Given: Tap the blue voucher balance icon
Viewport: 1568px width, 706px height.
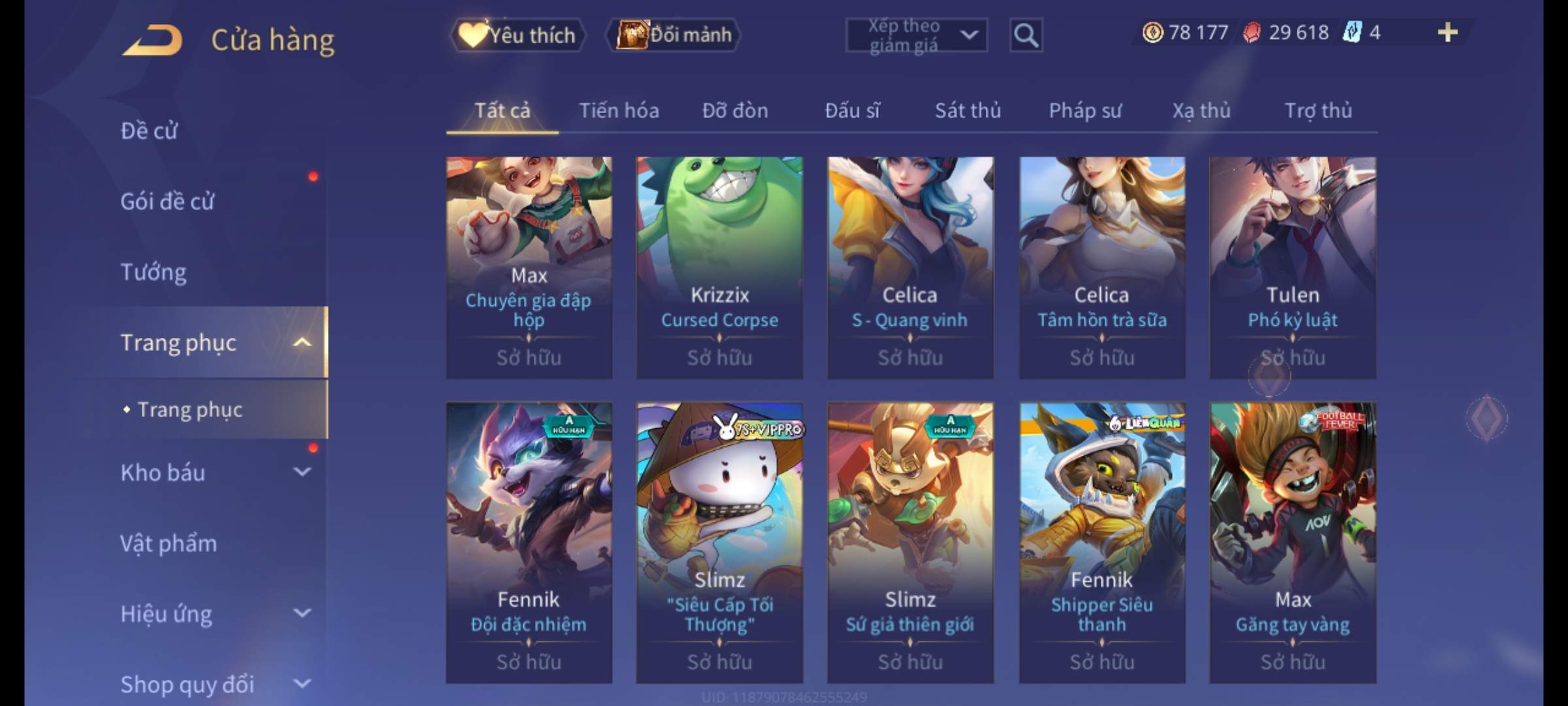Looking at the screenshot, I should (x=1352, y=32).
